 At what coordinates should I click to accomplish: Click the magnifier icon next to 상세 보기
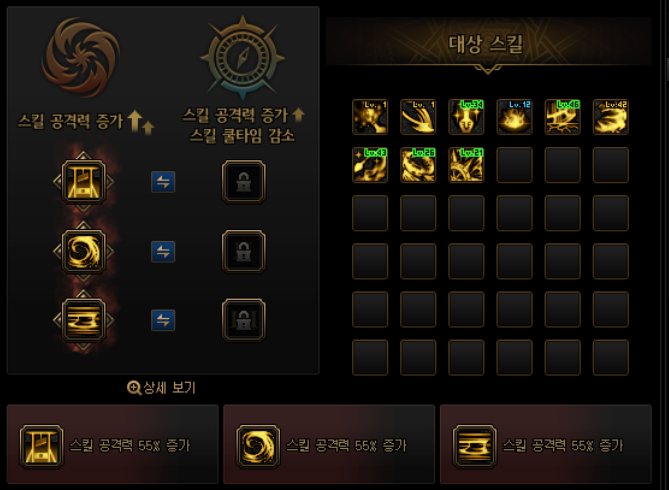point(134,388)
